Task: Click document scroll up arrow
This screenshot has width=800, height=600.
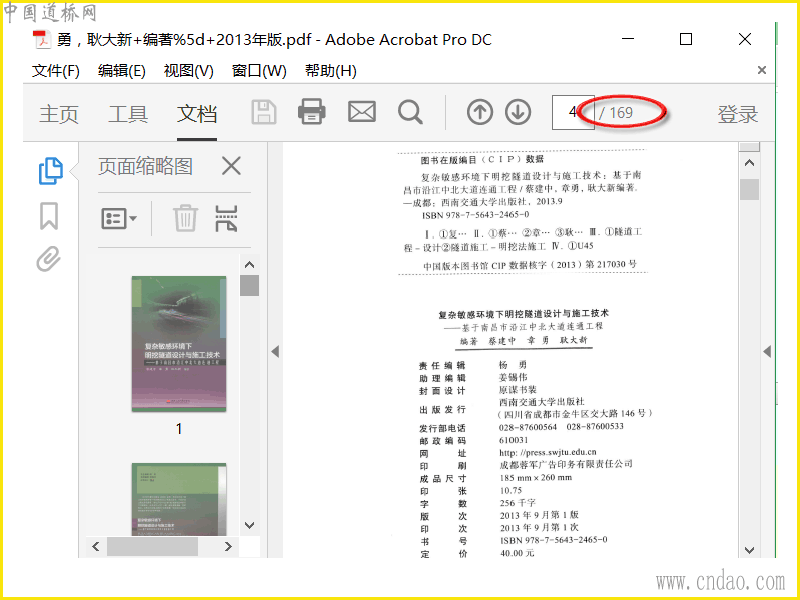Action: [x=749, y=163]
